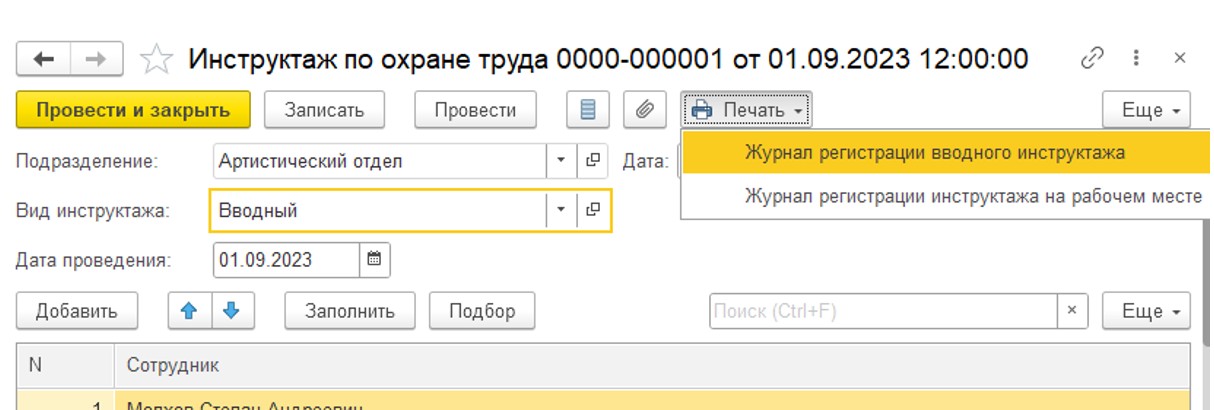Expand Вид инструктажа dropdown list
The image size is (1214, 410).
(x=560, y=210)
